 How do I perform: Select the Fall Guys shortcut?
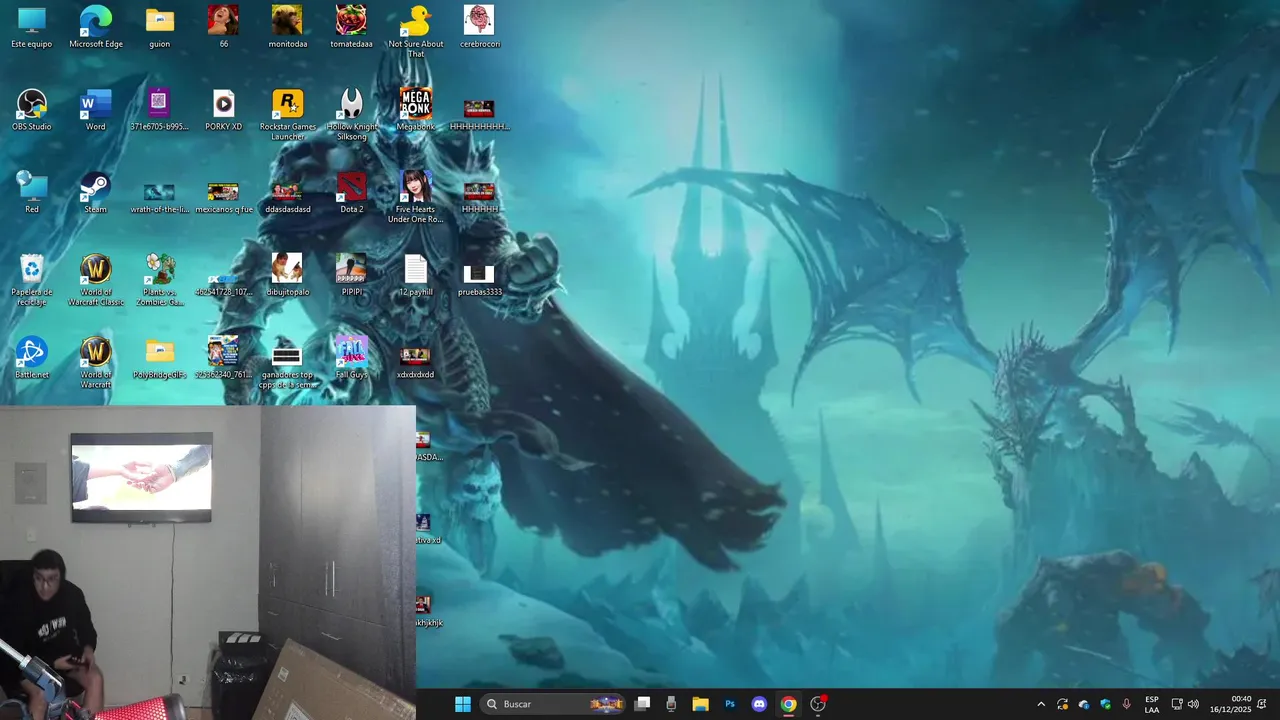351,359
